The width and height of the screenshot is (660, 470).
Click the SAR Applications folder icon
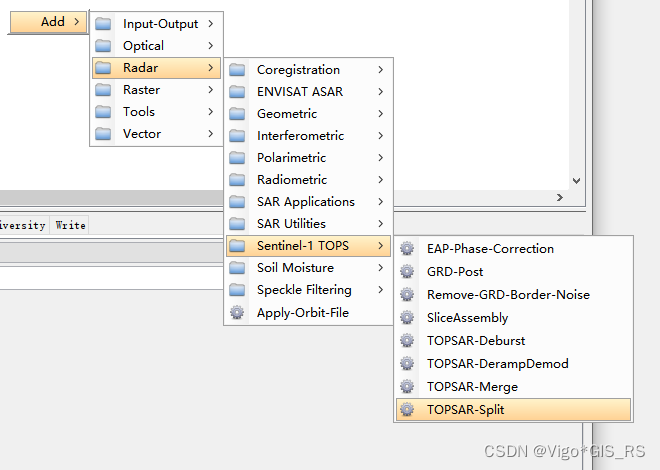[x=237, y=202]
